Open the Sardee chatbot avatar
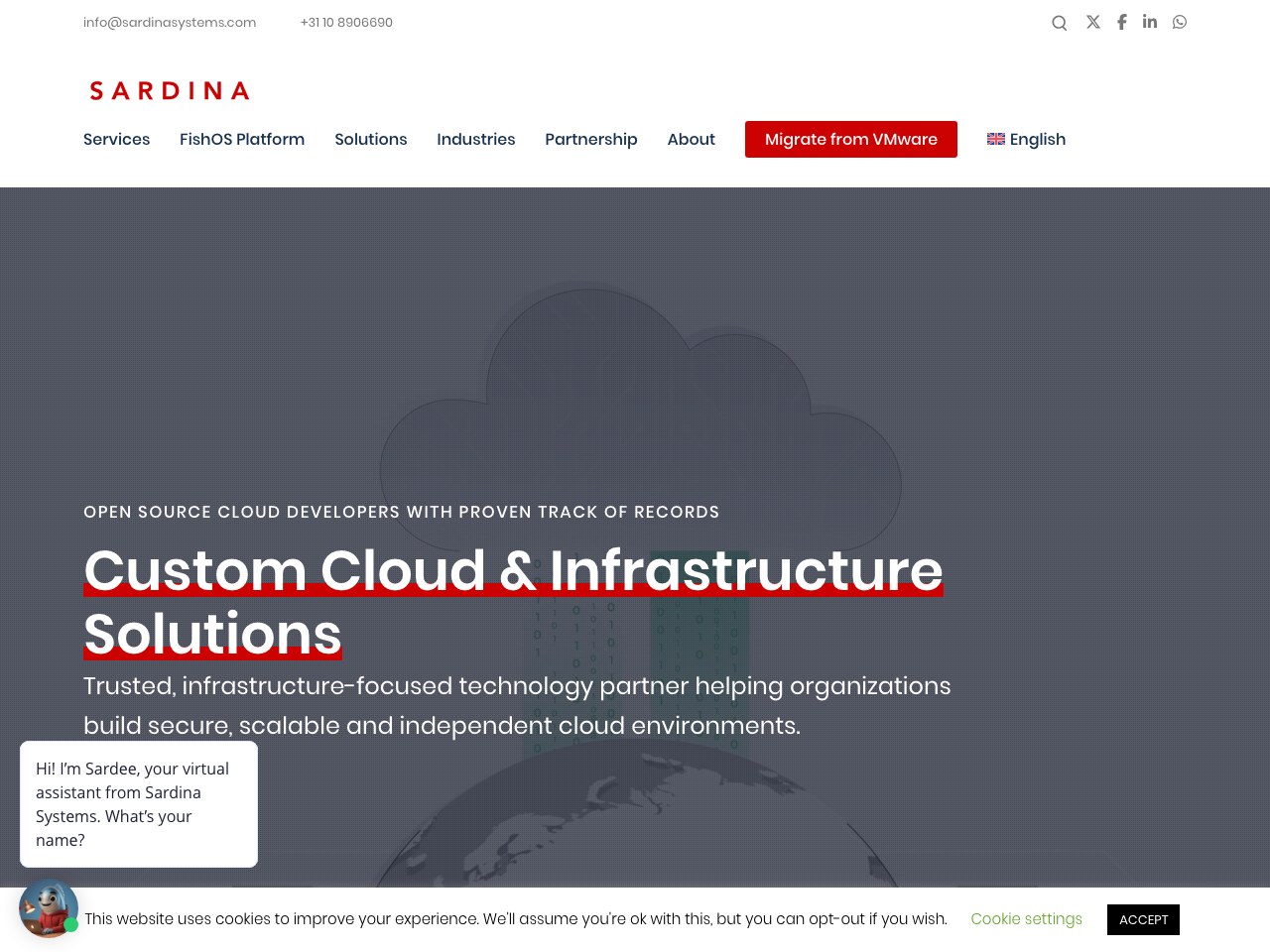The width and height of the screenshot is (1270, 952). point(48,907)
